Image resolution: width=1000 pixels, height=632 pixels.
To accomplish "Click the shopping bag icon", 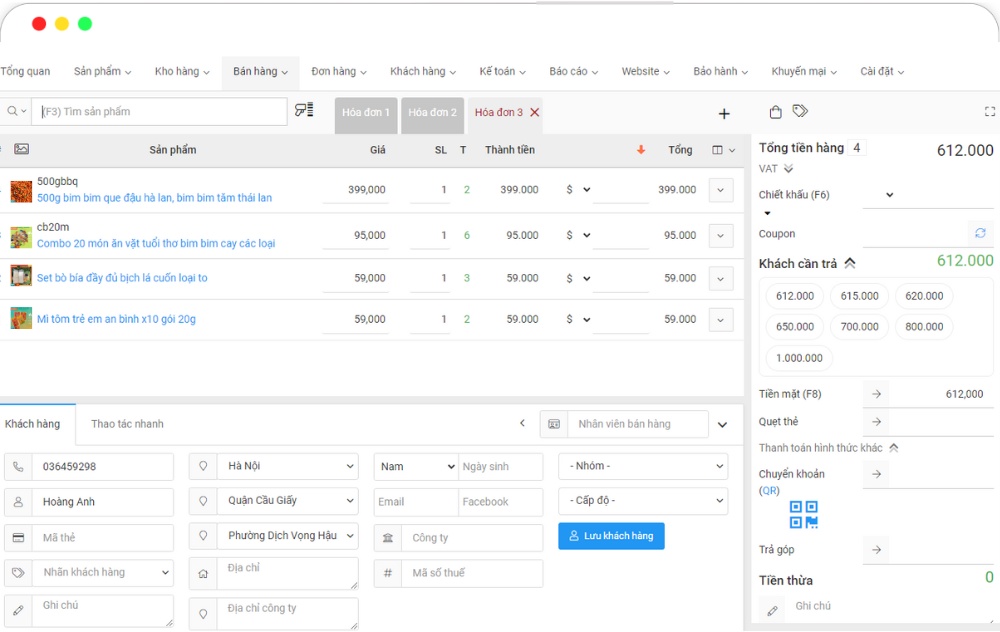I will tap(775, 112).
